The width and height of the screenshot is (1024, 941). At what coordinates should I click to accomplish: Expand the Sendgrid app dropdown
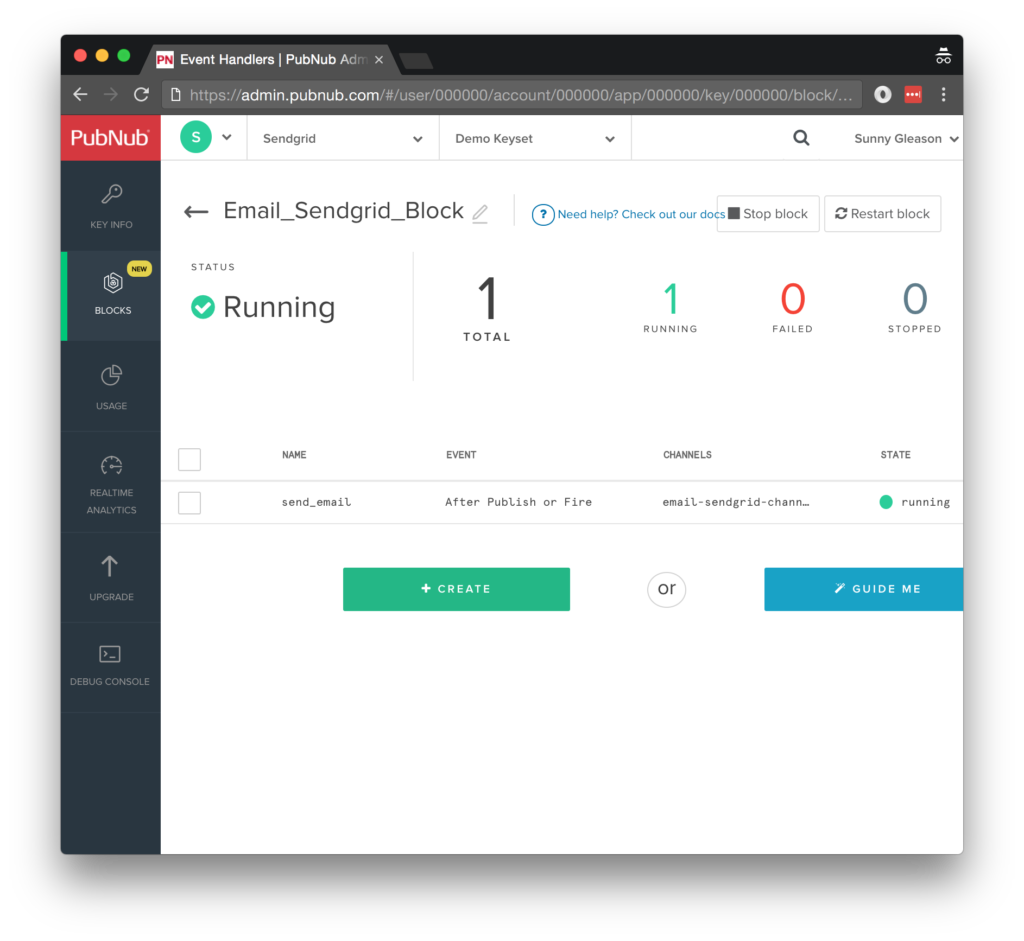click(x=343, y=139)
